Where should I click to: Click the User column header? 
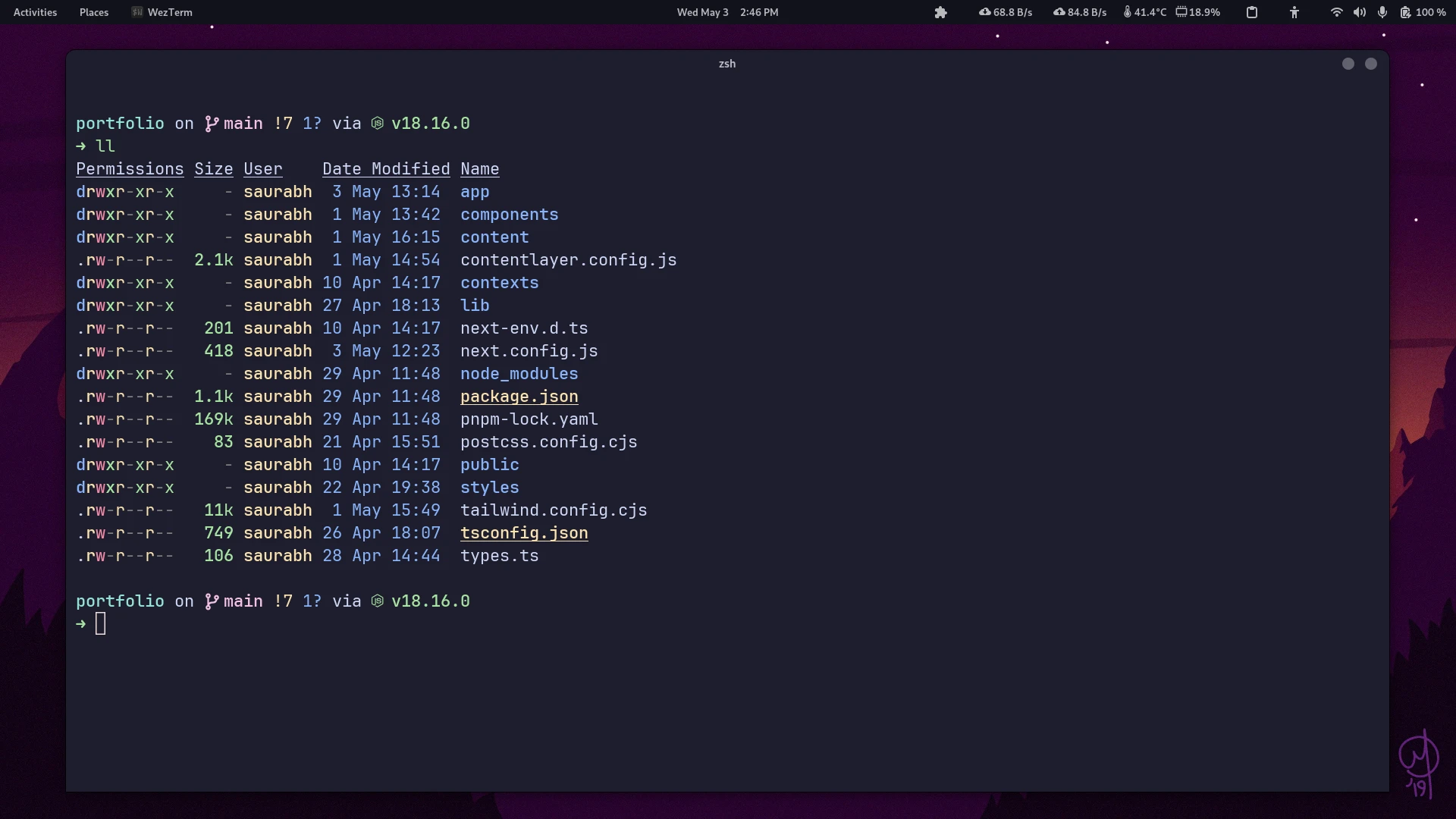tap(263, 169)
